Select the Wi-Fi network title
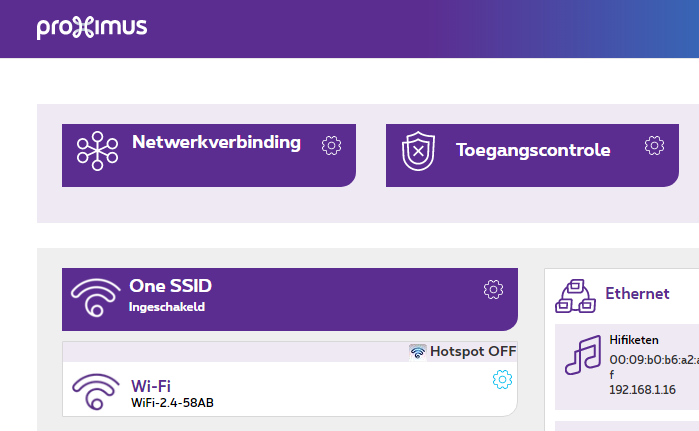The width and height of the screenshot is (699, 431). (x=151, y=386)
